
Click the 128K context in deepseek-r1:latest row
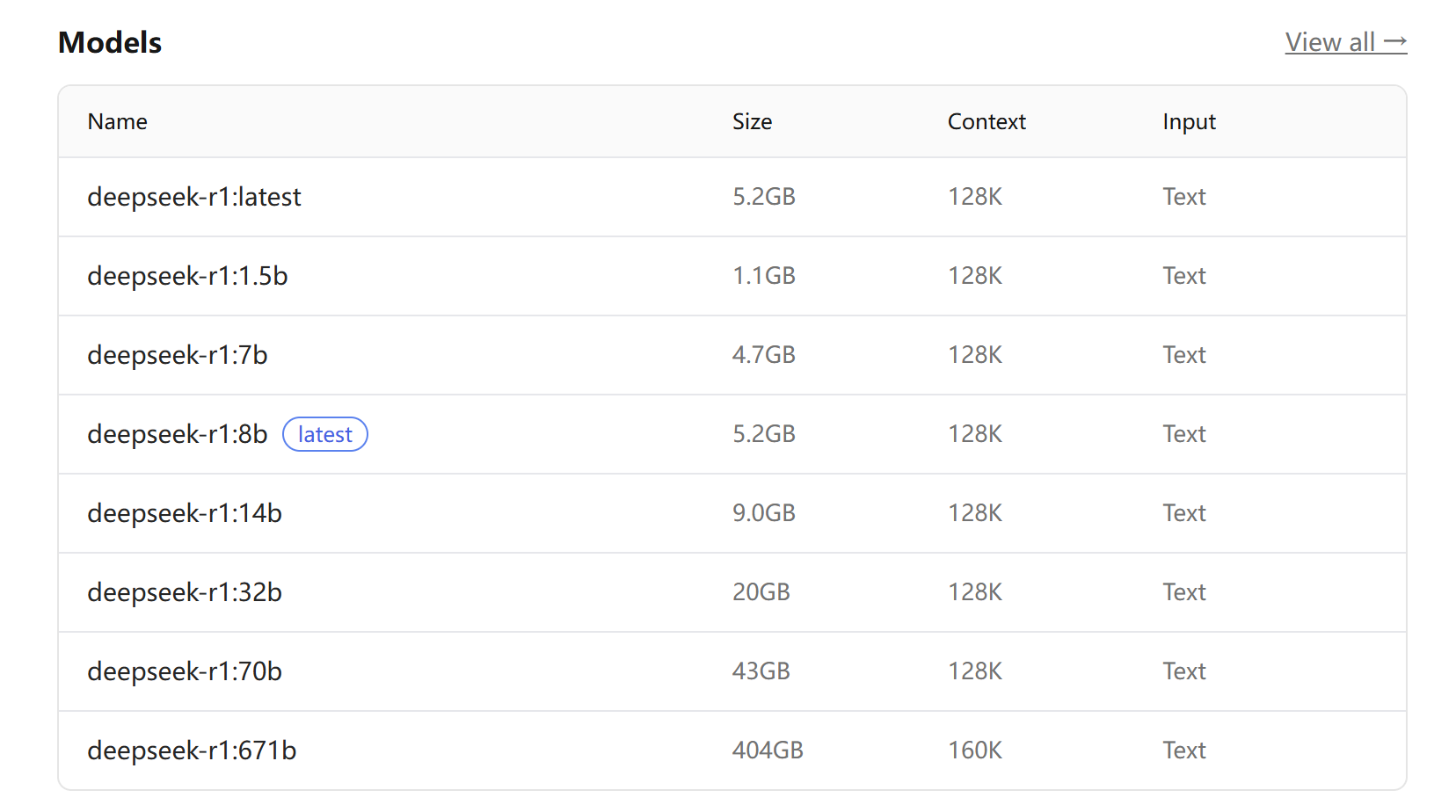975,197
